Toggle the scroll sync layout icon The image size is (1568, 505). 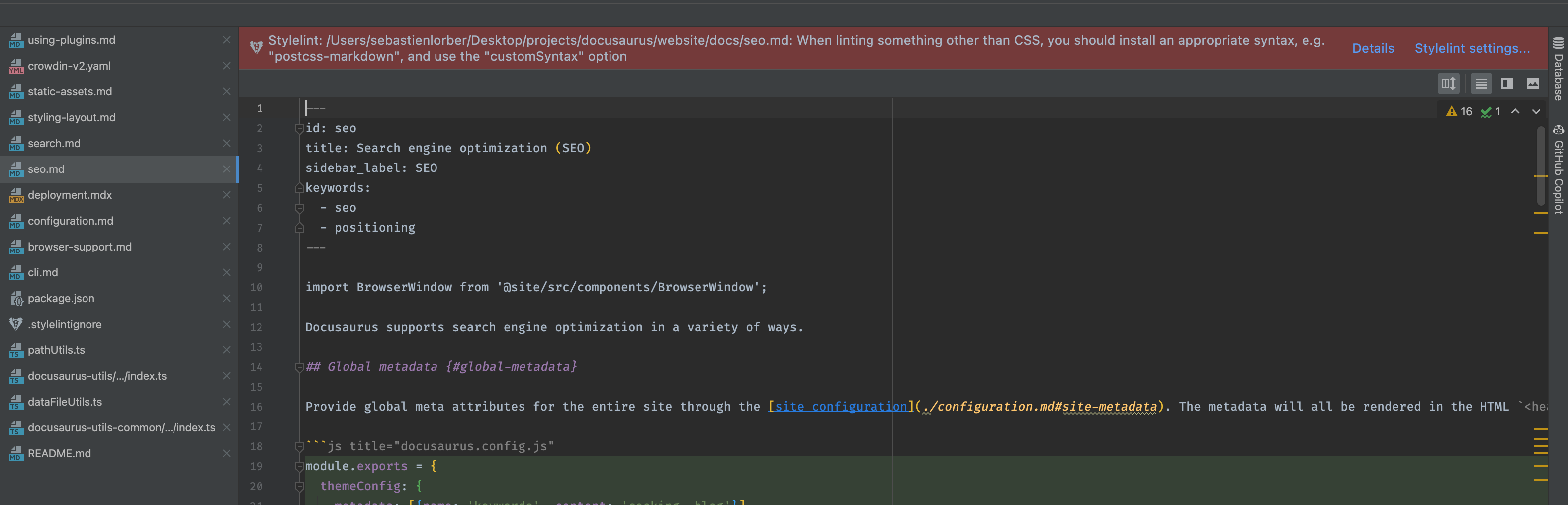[x=1448, y=84]
